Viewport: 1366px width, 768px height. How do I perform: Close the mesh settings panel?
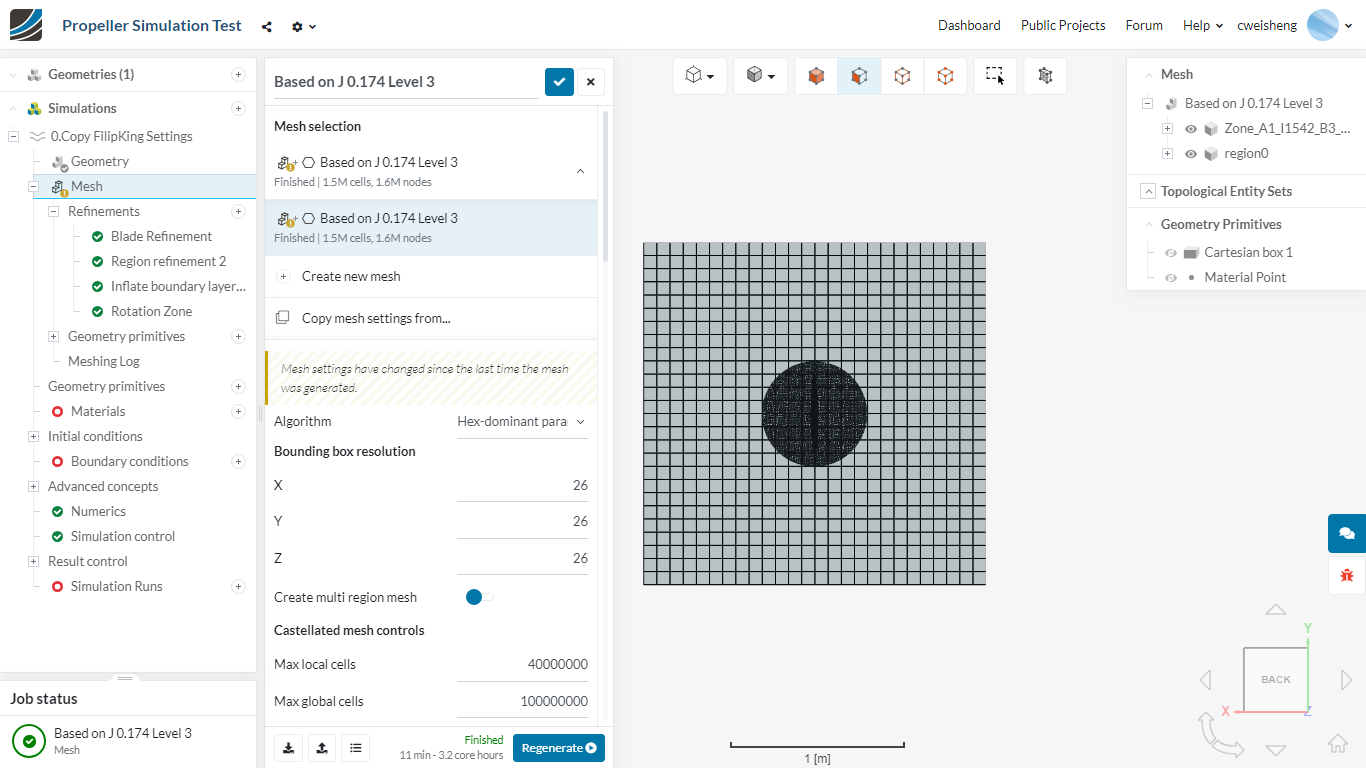(590, 82)
